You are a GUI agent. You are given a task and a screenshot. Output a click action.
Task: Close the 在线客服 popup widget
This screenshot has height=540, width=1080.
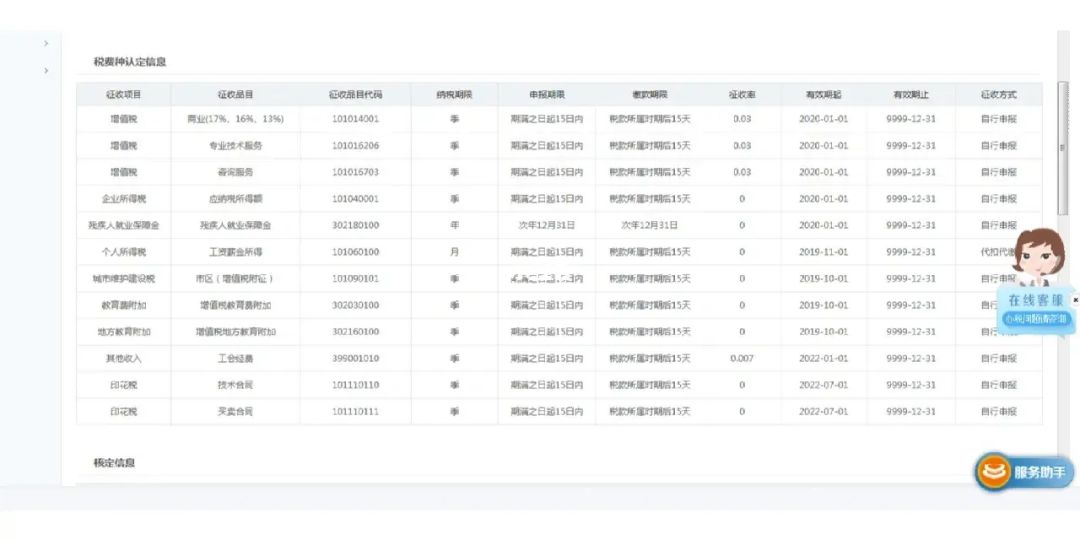(x=1075, y=299)
